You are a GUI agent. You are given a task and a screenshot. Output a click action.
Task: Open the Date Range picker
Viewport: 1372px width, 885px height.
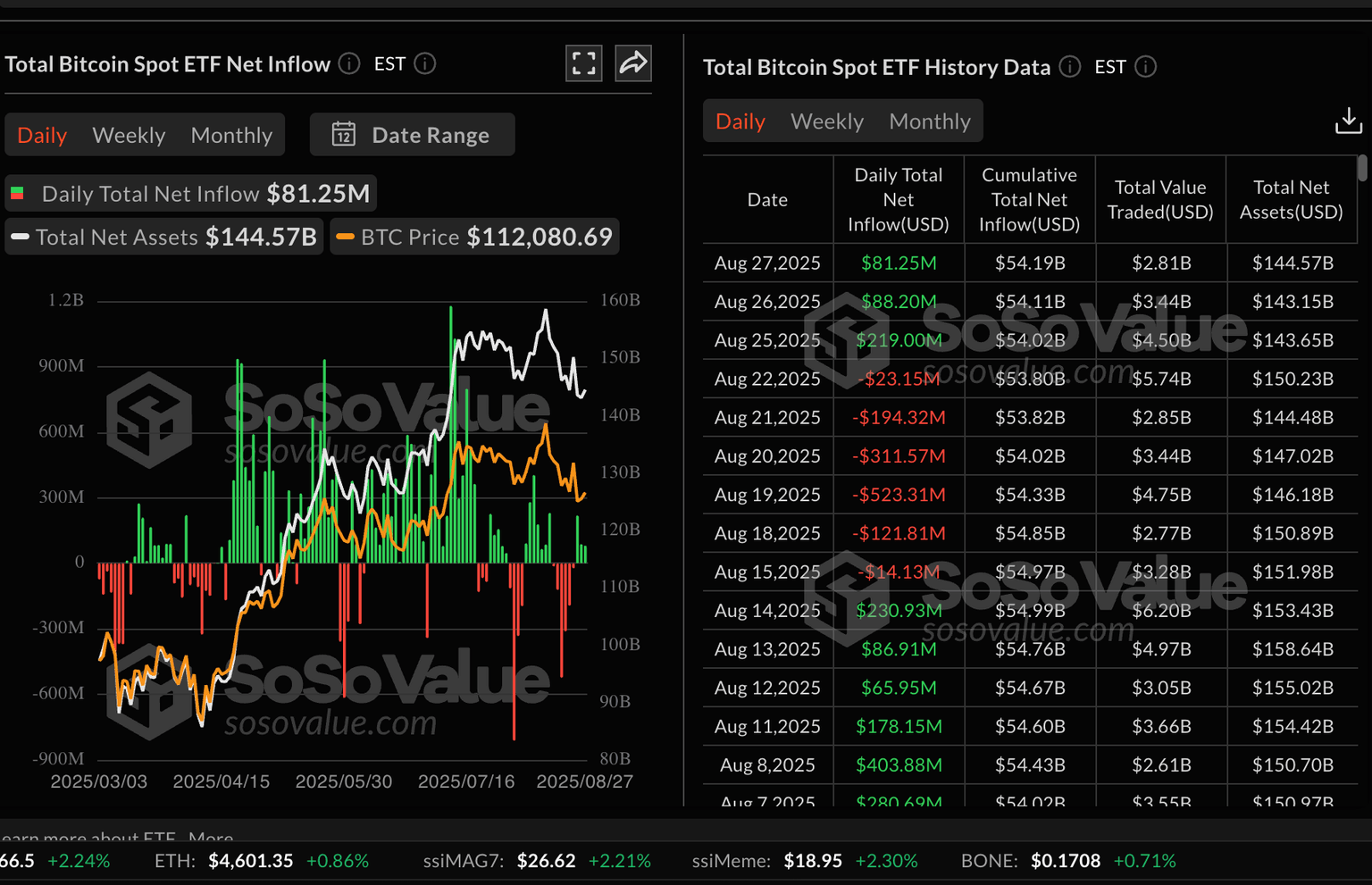[412, 134]
